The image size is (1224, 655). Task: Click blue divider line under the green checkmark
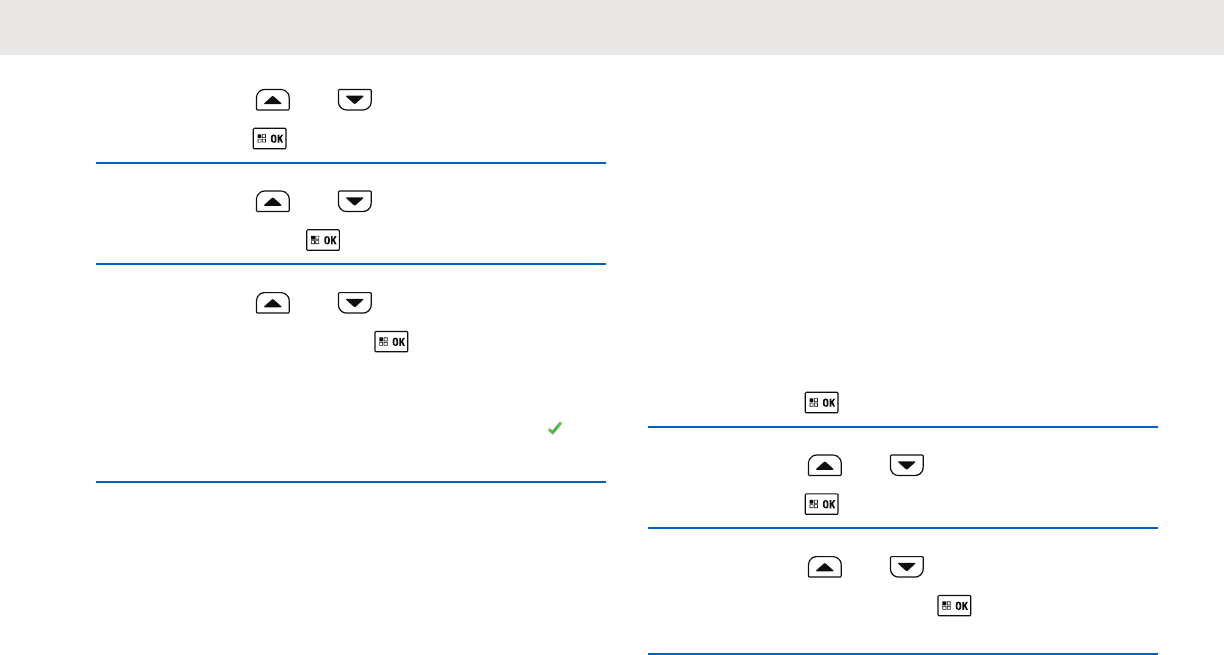(x=351, y=483)
